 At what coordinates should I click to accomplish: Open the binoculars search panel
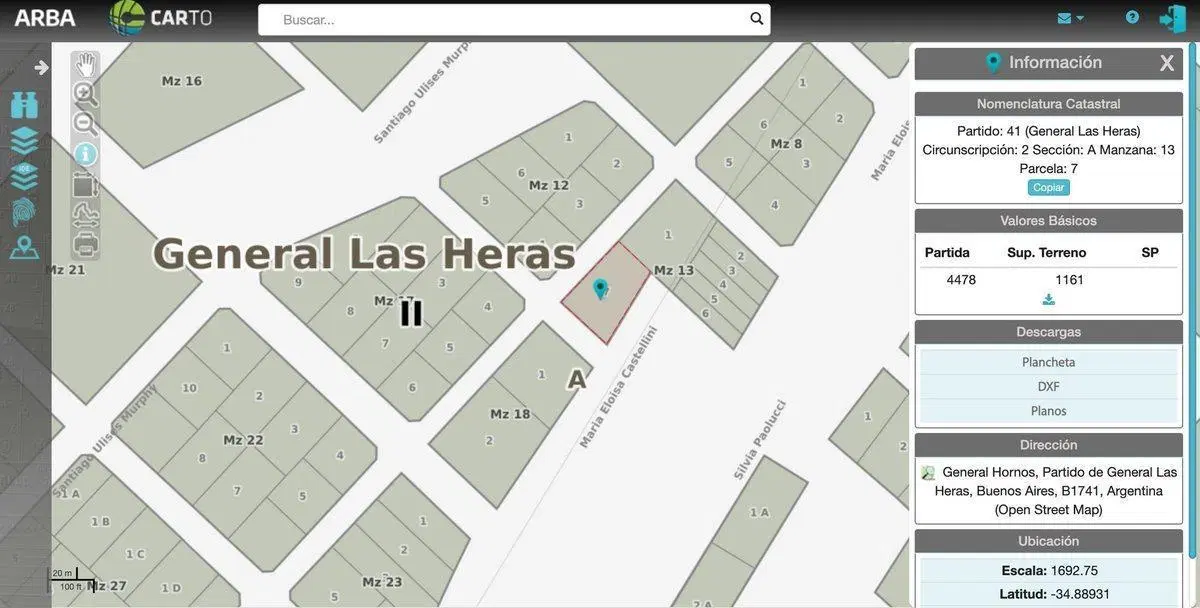point(24,105)
